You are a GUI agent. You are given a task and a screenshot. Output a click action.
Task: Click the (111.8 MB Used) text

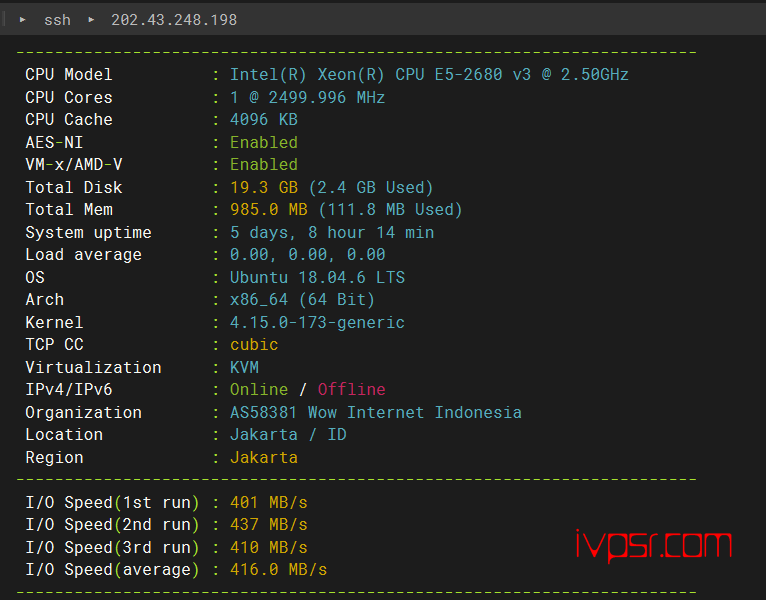coord(390,210)
